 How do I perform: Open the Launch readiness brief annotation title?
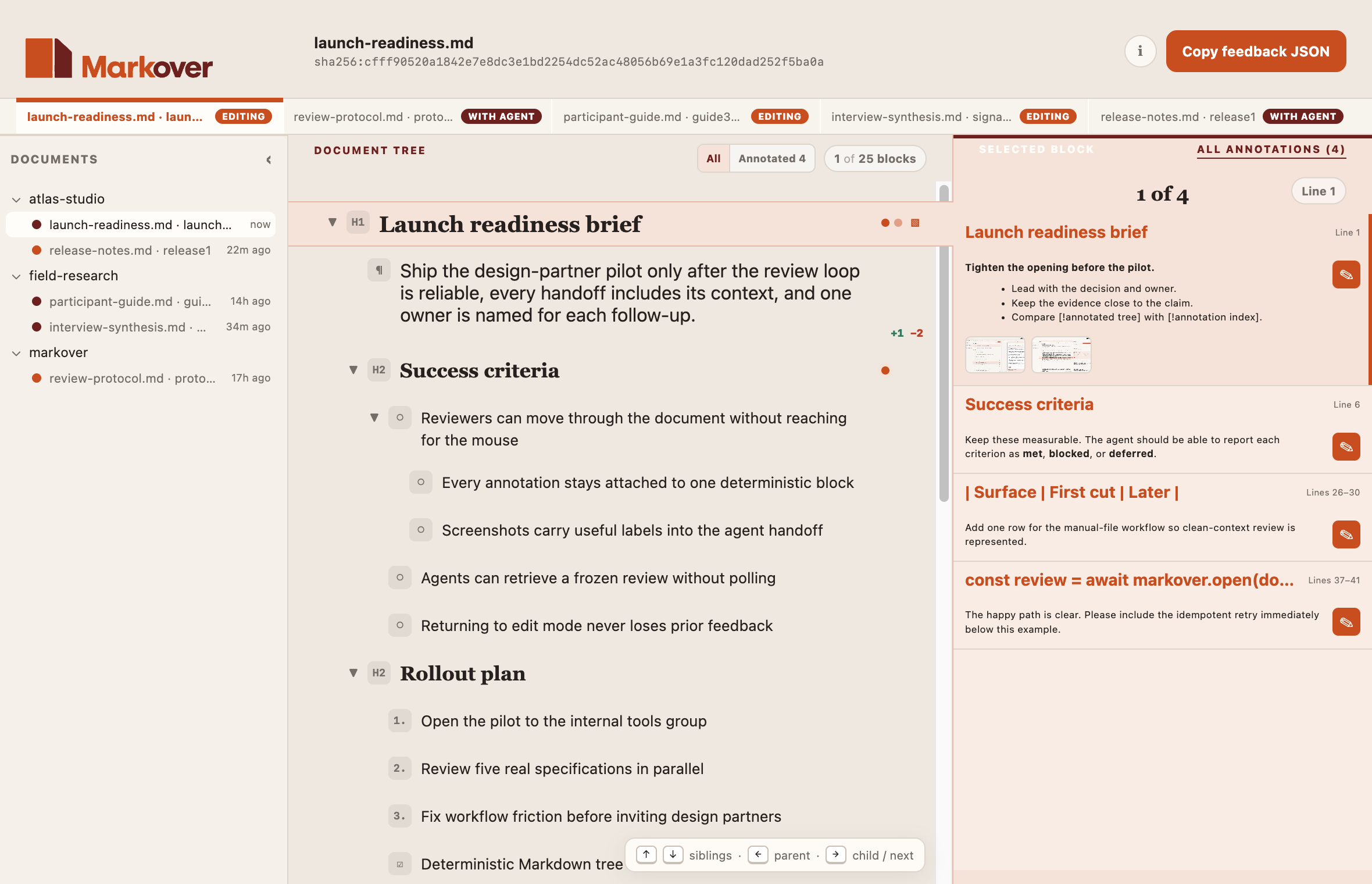pyautogui.click(x=1056, y=232)
